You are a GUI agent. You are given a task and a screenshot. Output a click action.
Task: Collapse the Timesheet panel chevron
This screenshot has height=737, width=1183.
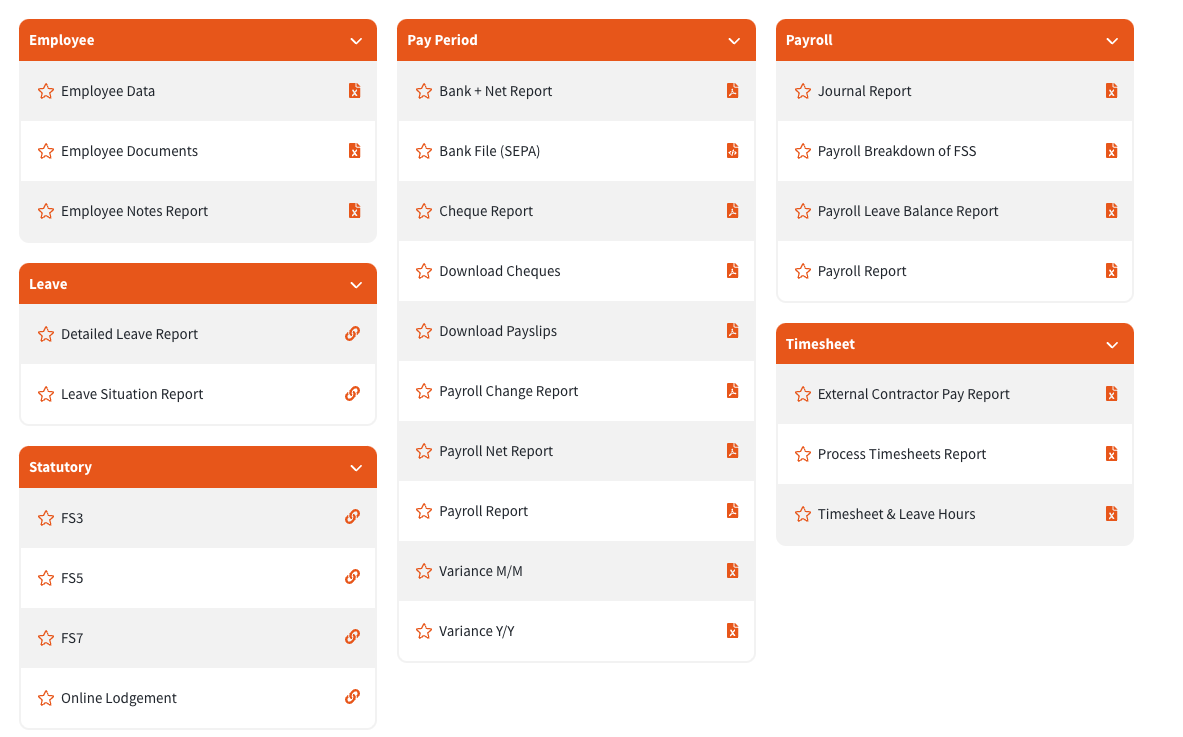[x=1112, y=345]
